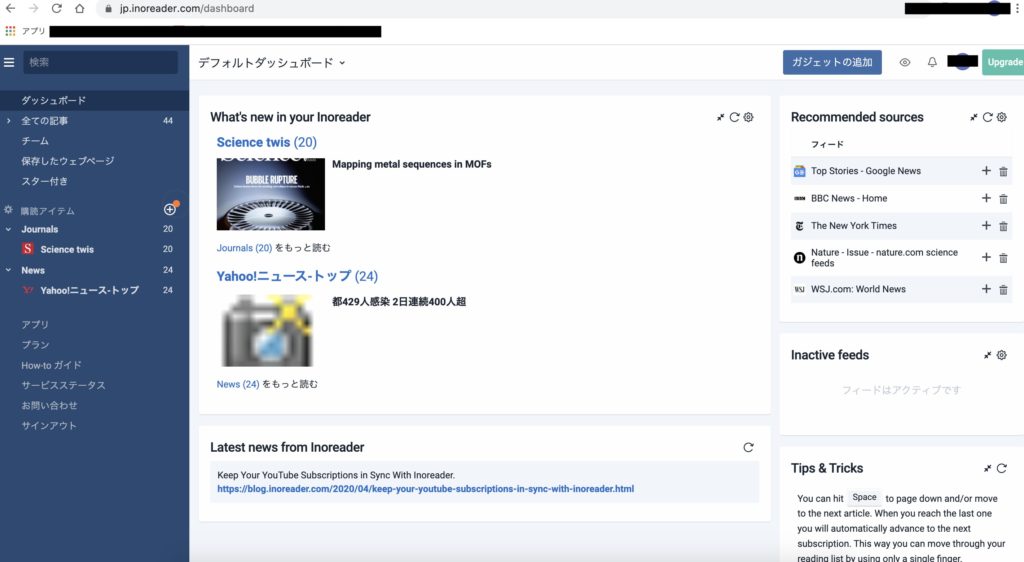This screenshot has width=1024, height=562.
Task: Open チーム in sidebar
Action: point(35,141)
